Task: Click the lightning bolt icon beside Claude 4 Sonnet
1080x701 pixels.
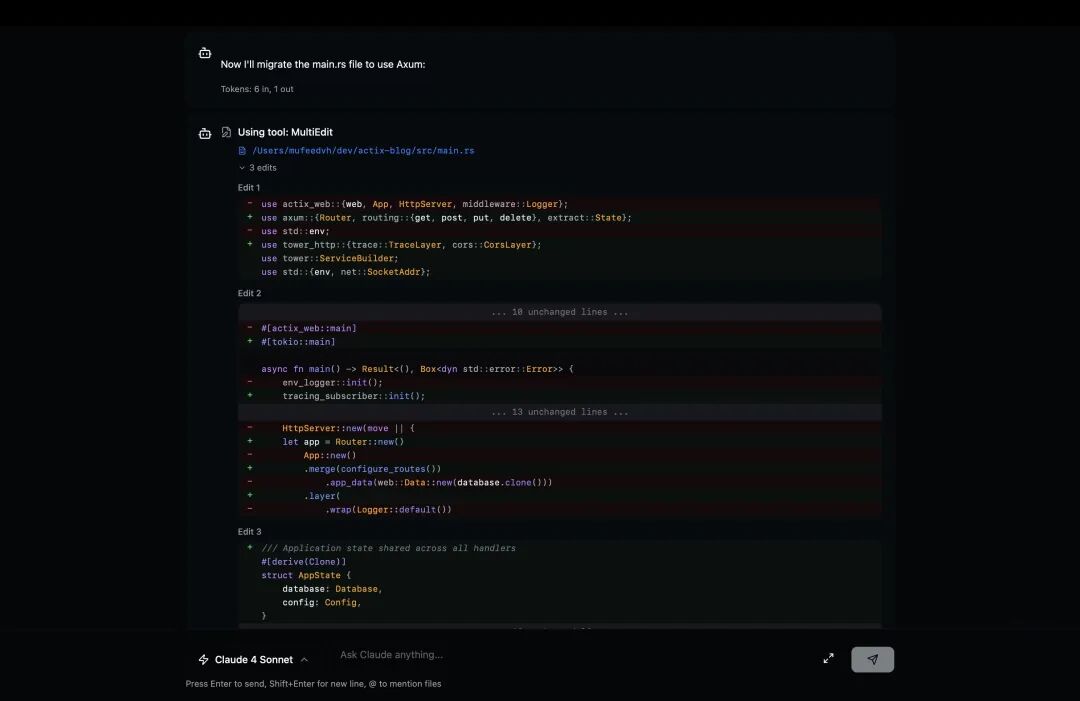Action: 203,659
